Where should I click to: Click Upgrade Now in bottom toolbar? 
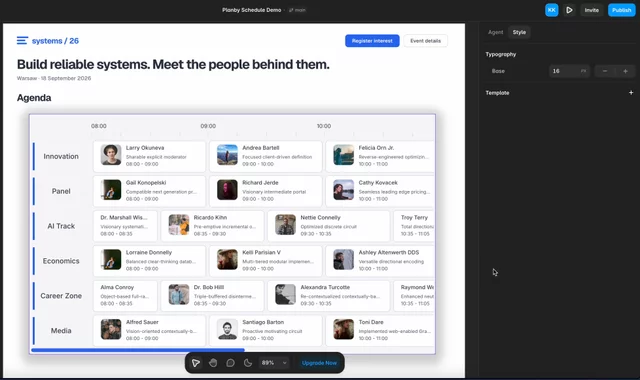(x=319, y=363)
